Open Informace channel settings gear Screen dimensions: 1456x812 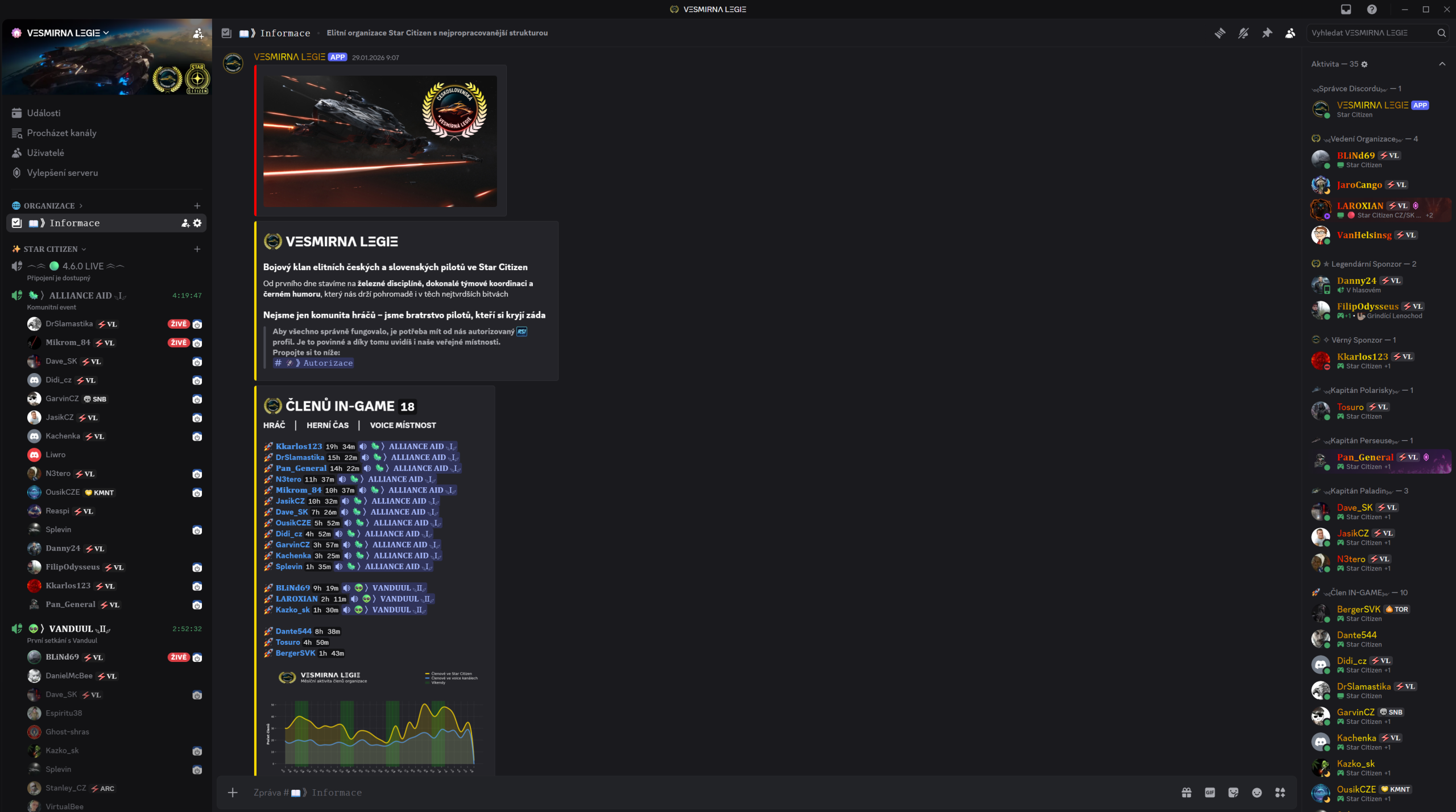197,223
